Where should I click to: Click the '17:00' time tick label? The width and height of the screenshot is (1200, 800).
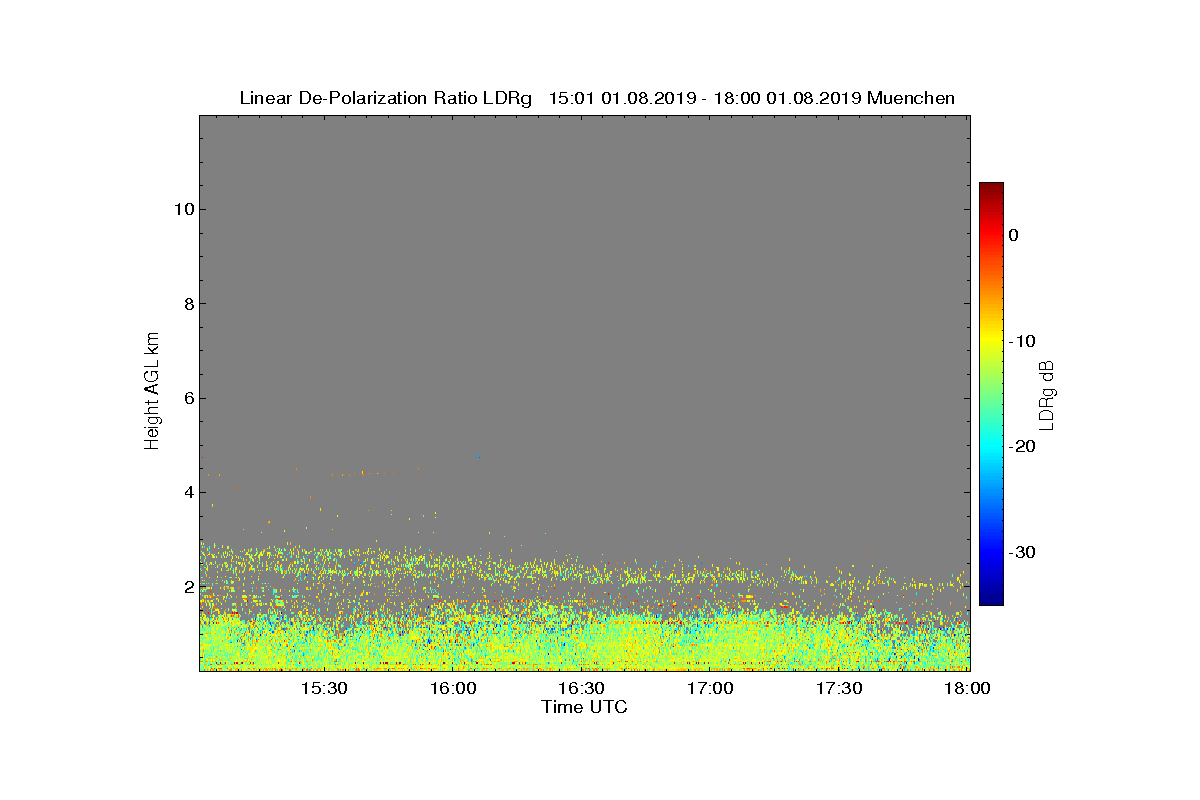(711, 689)
